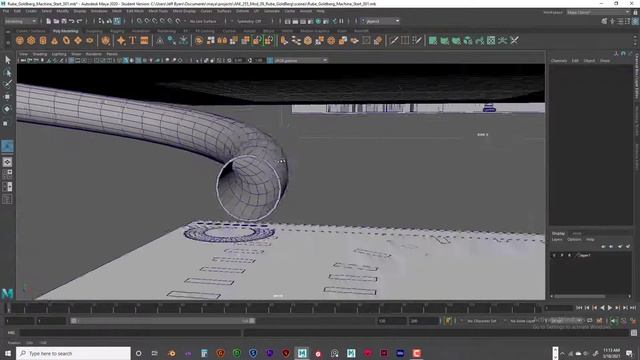Toggle Snap to Points magnet icon
This screenshot has width=640, height=360.
[155, 21]
